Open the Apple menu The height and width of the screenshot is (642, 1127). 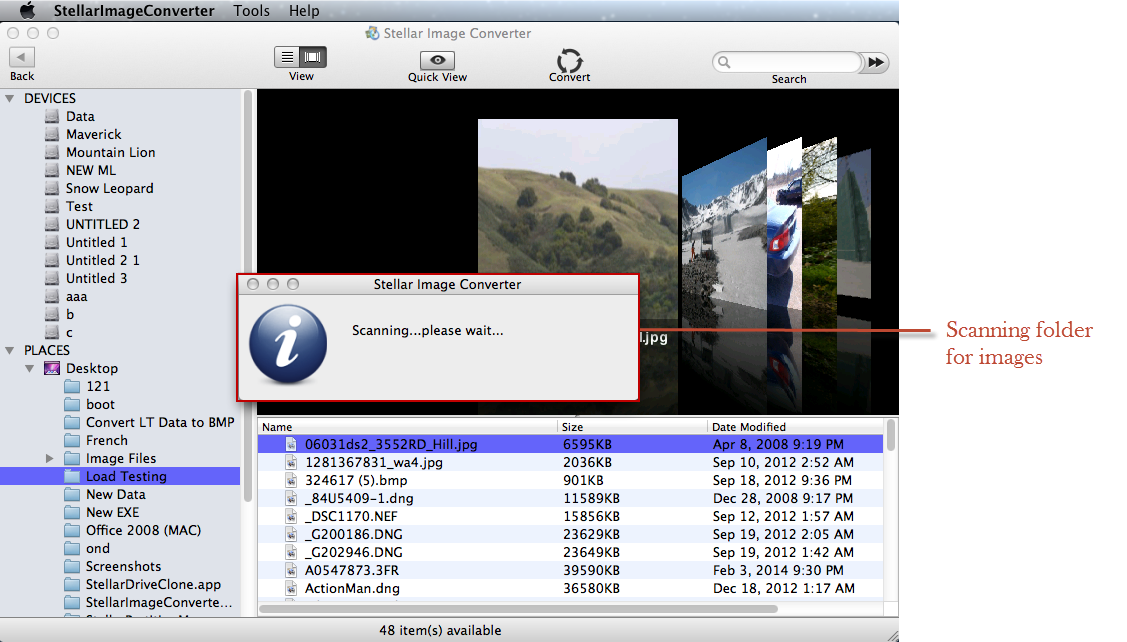27,11
